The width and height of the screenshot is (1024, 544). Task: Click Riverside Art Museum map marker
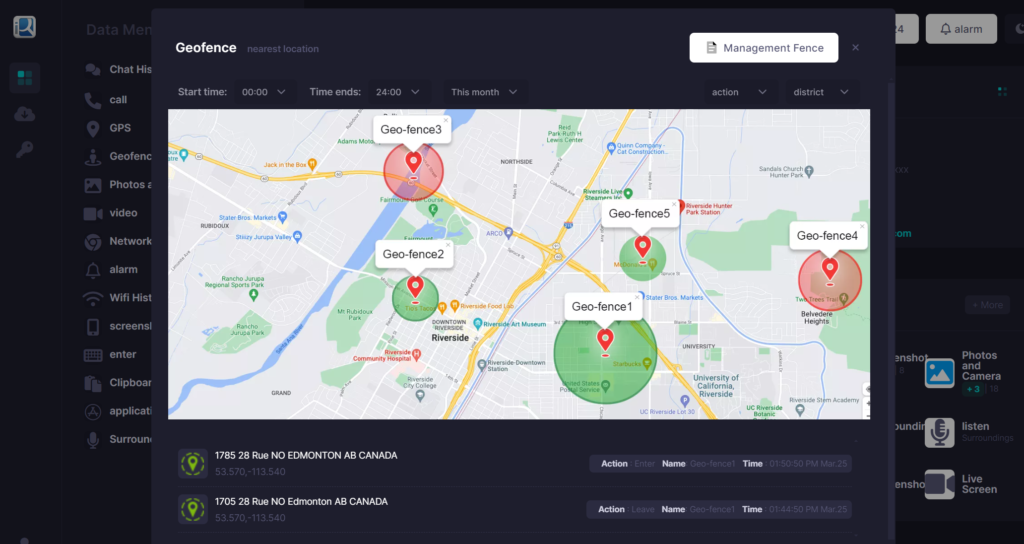coord(478,324)
